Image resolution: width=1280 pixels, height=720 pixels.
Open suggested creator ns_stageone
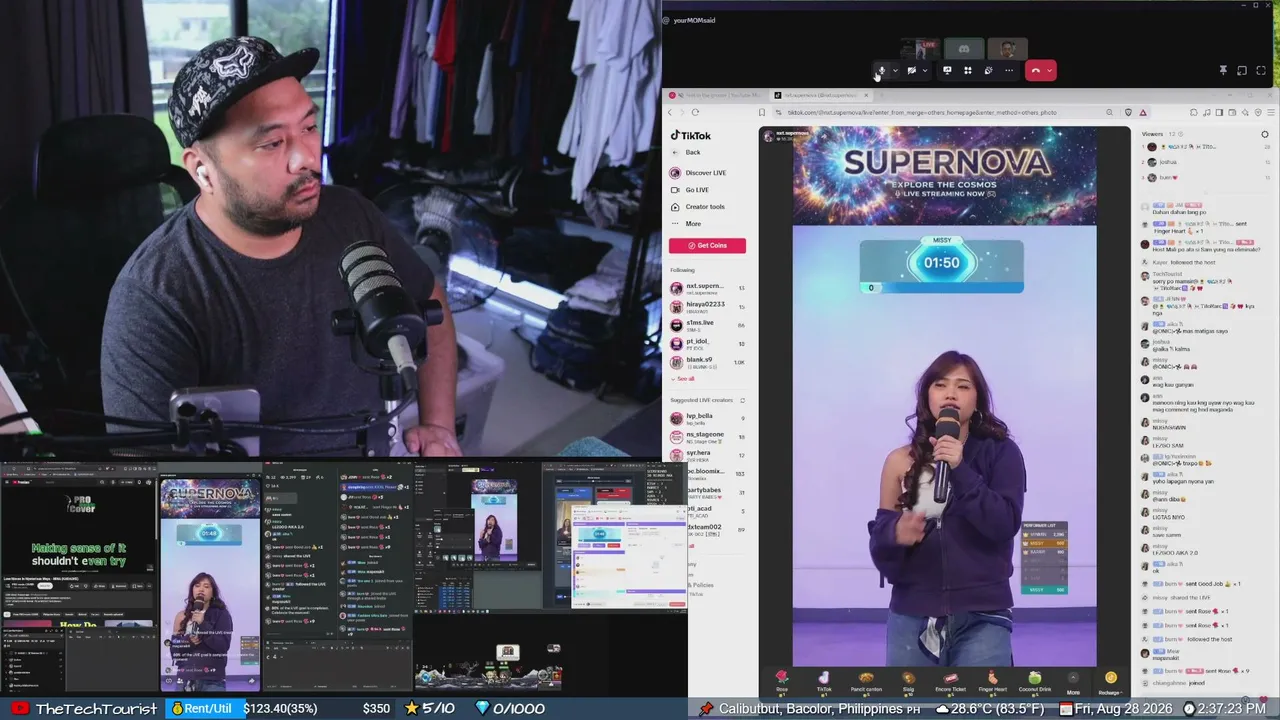pos(708,436)
